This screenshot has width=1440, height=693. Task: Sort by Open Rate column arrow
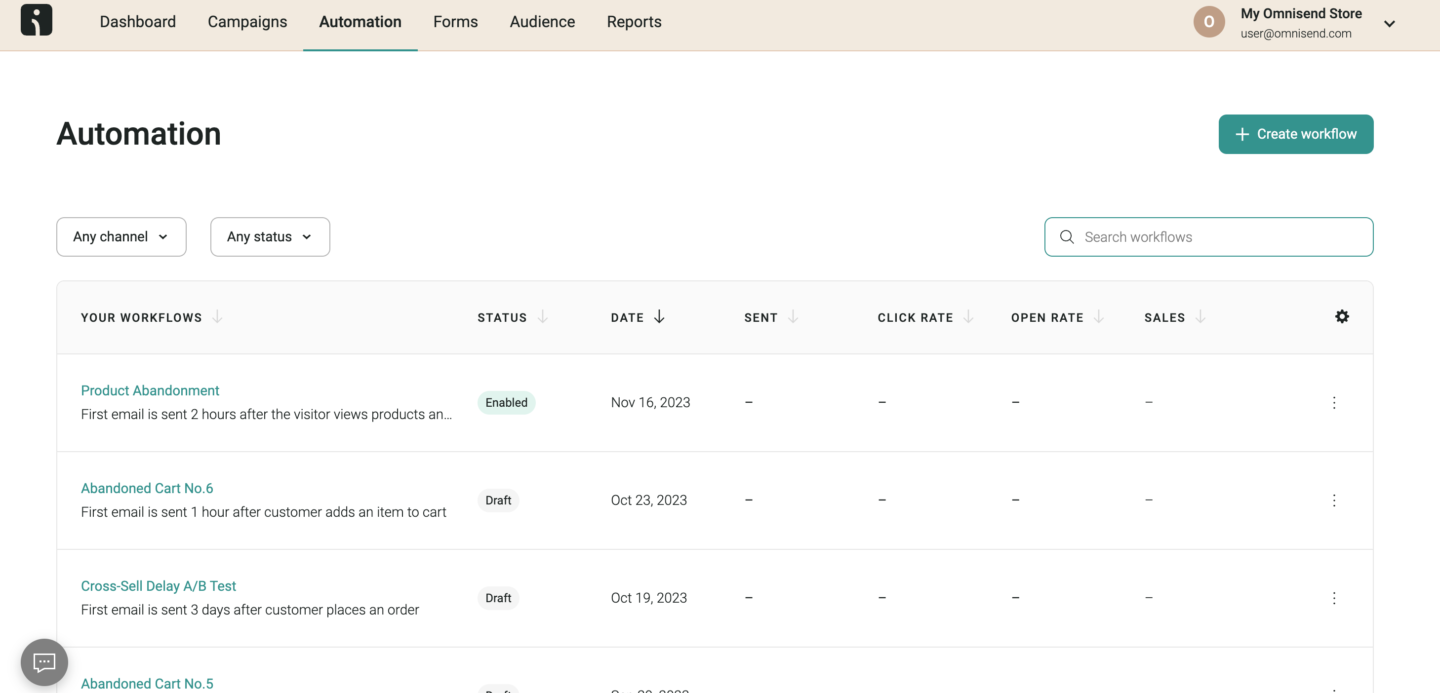pyautogui.click(x=1099, y=317)
